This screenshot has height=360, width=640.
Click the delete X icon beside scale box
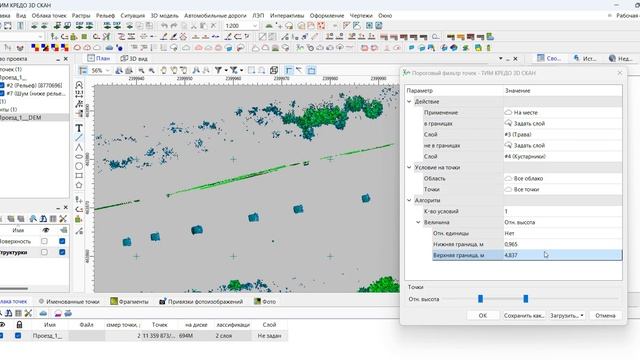point(213,25)
